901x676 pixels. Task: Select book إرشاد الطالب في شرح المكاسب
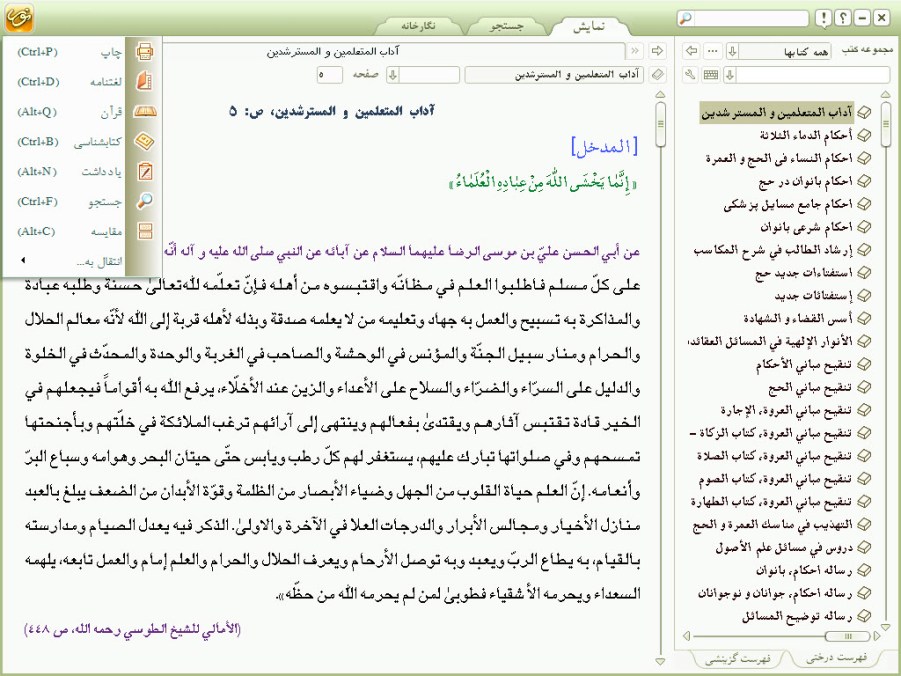[773, 251]
